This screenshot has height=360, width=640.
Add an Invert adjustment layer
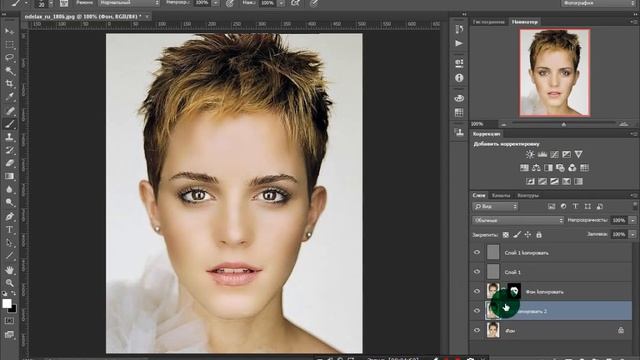[x=530, y=181]
